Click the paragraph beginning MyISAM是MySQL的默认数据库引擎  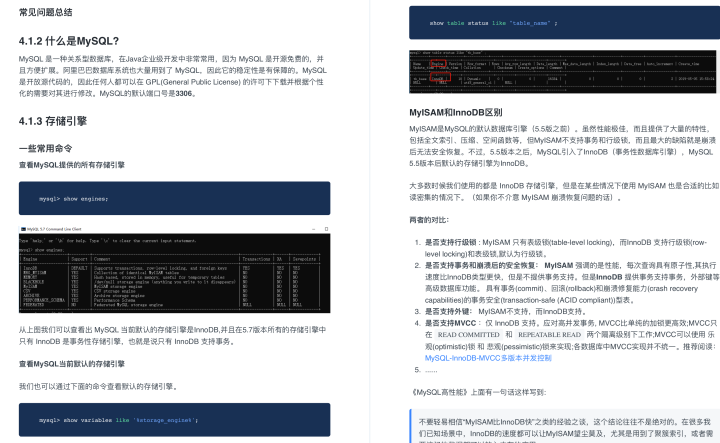point(562,146)
